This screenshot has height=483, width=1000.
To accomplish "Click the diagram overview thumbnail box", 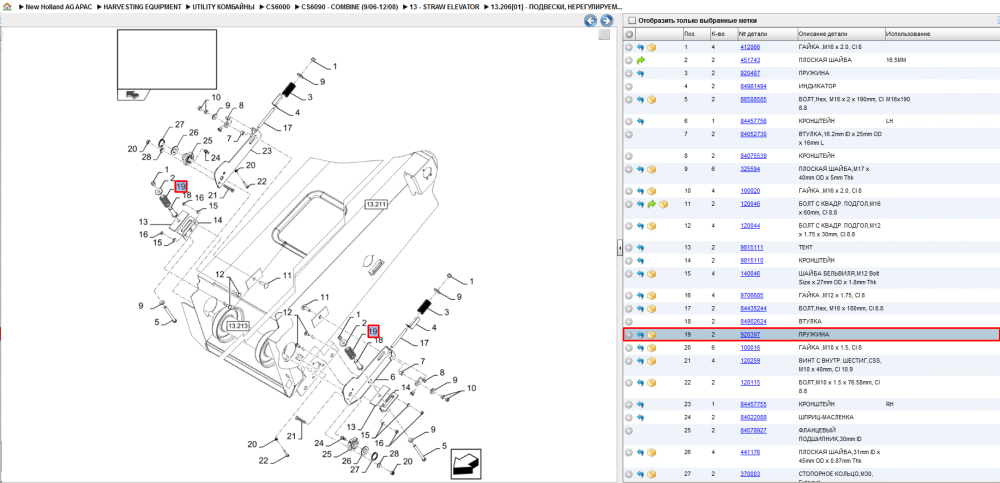I will coord(166,60).
